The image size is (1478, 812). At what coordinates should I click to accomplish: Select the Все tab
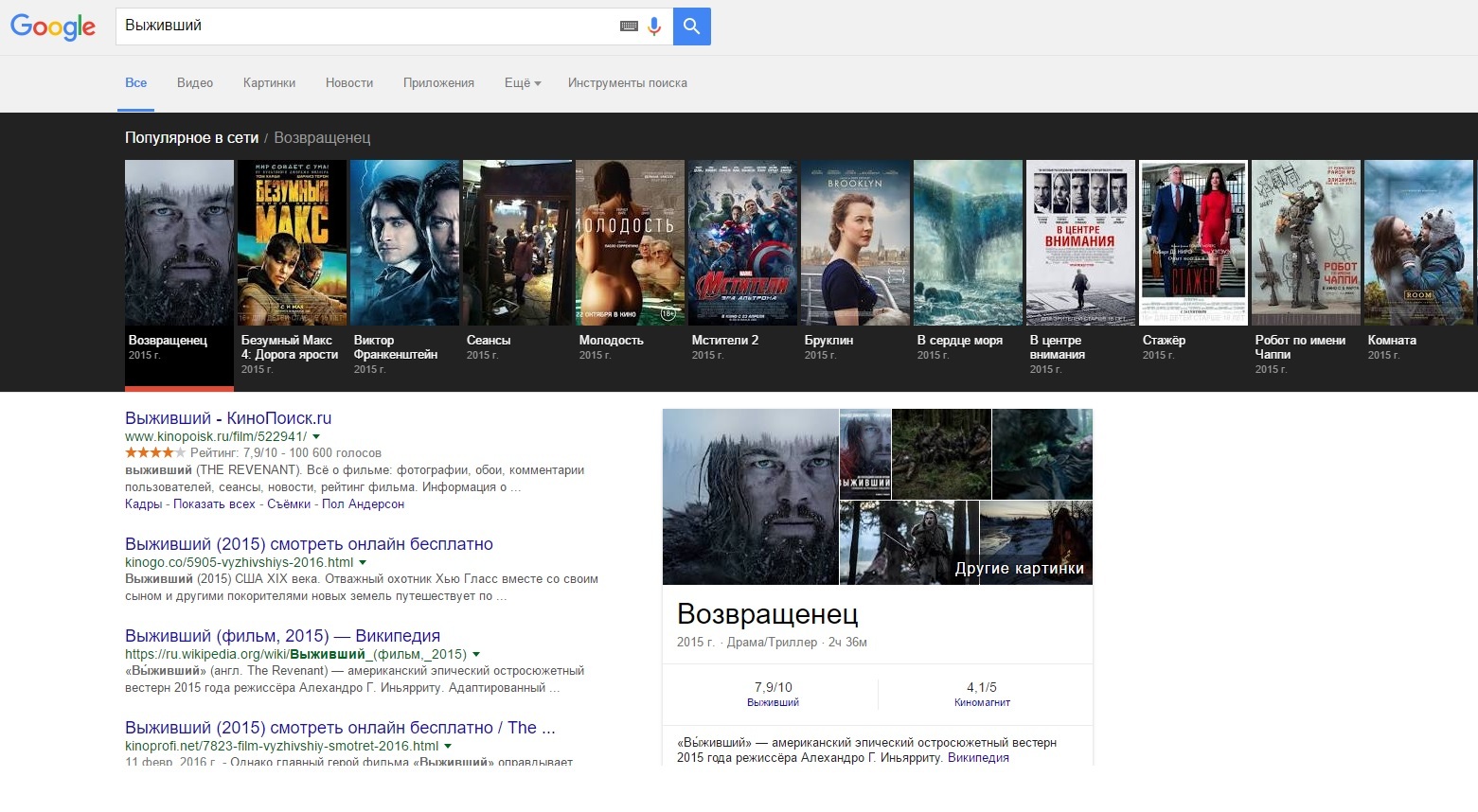[x=136, y=83]
